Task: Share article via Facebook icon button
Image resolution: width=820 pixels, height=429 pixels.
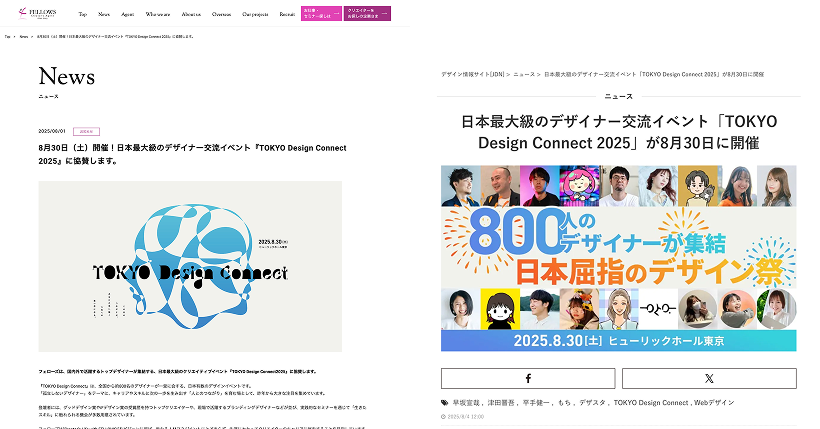Action: (528, 378)
